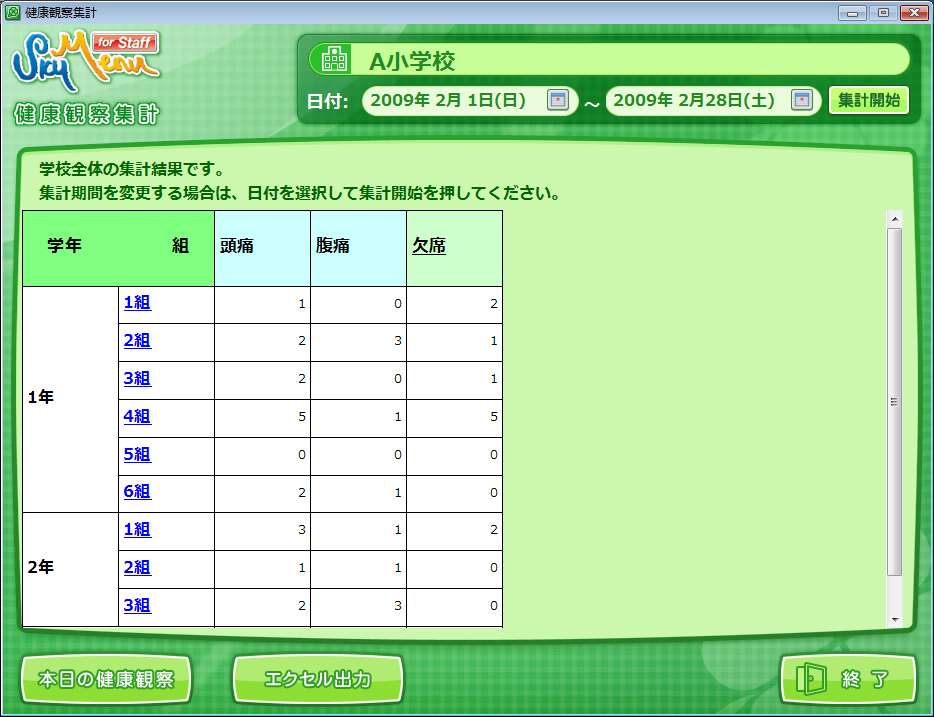
Task: Select the start date field 2009年2月1日
Action: pos(469,100)
